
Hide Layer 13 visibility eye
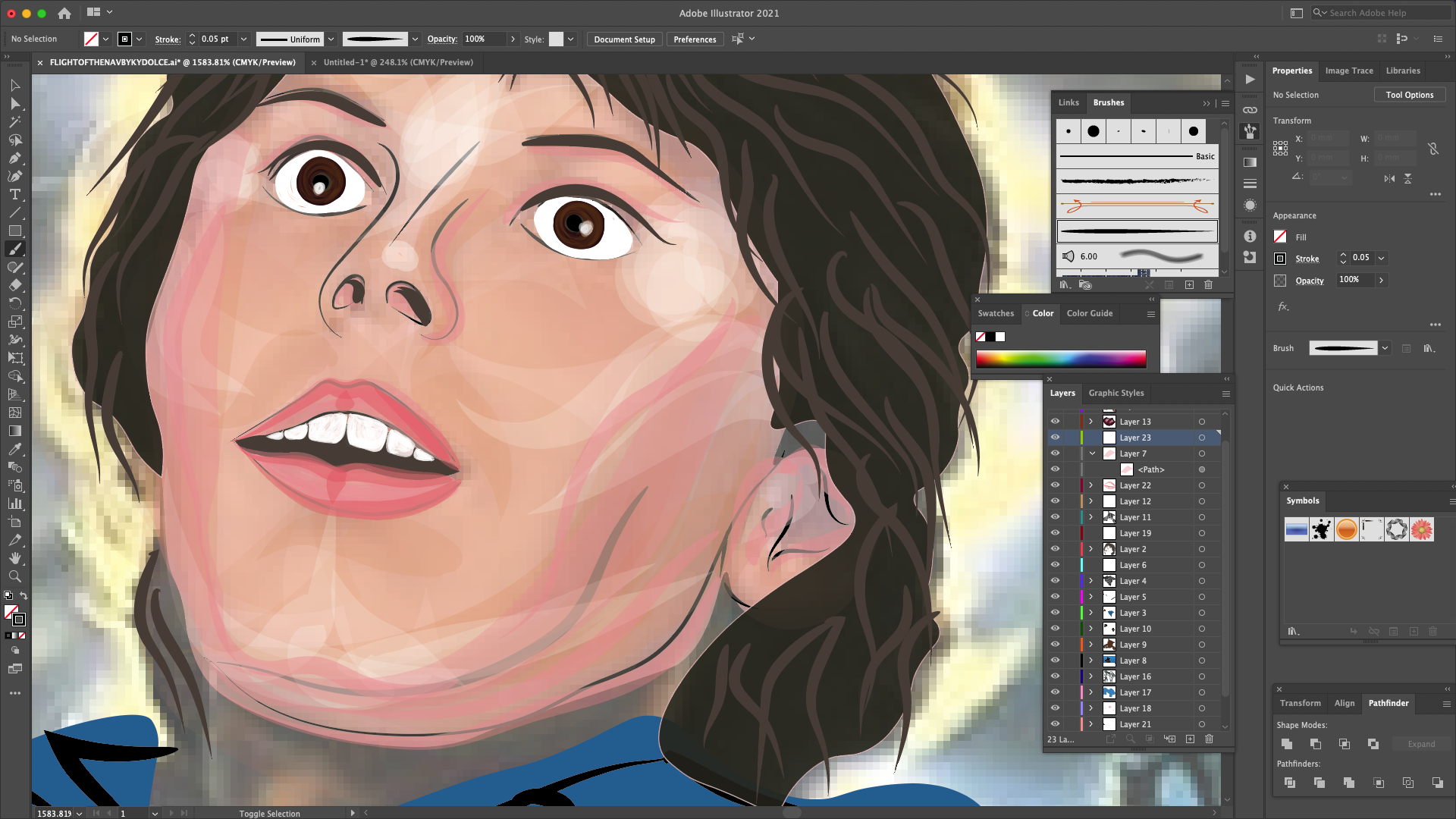(x=1055, y=422)
